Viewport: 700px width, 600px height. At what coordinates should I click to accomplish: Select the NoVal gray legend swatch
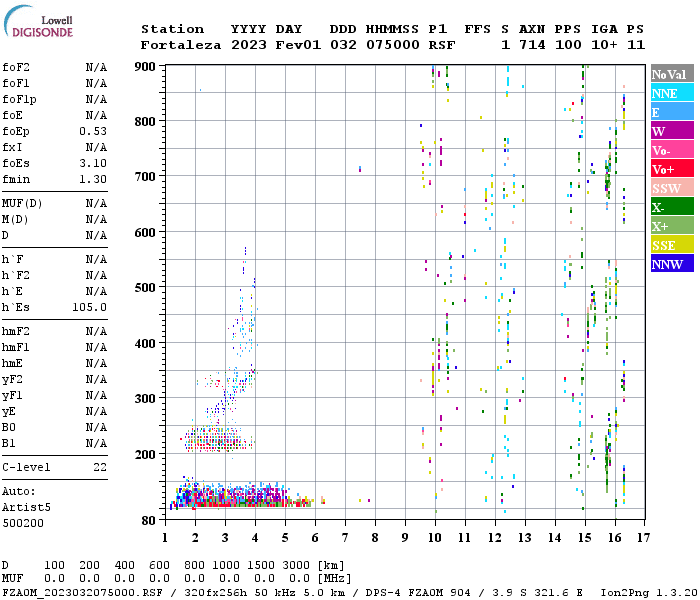(672, 74)
